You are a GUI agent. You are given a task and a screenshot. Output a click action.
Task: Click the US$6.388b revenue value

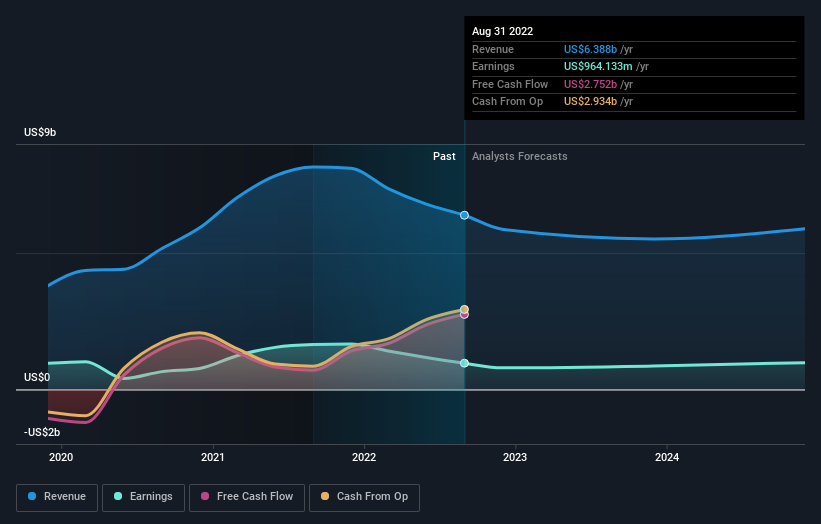590,49
